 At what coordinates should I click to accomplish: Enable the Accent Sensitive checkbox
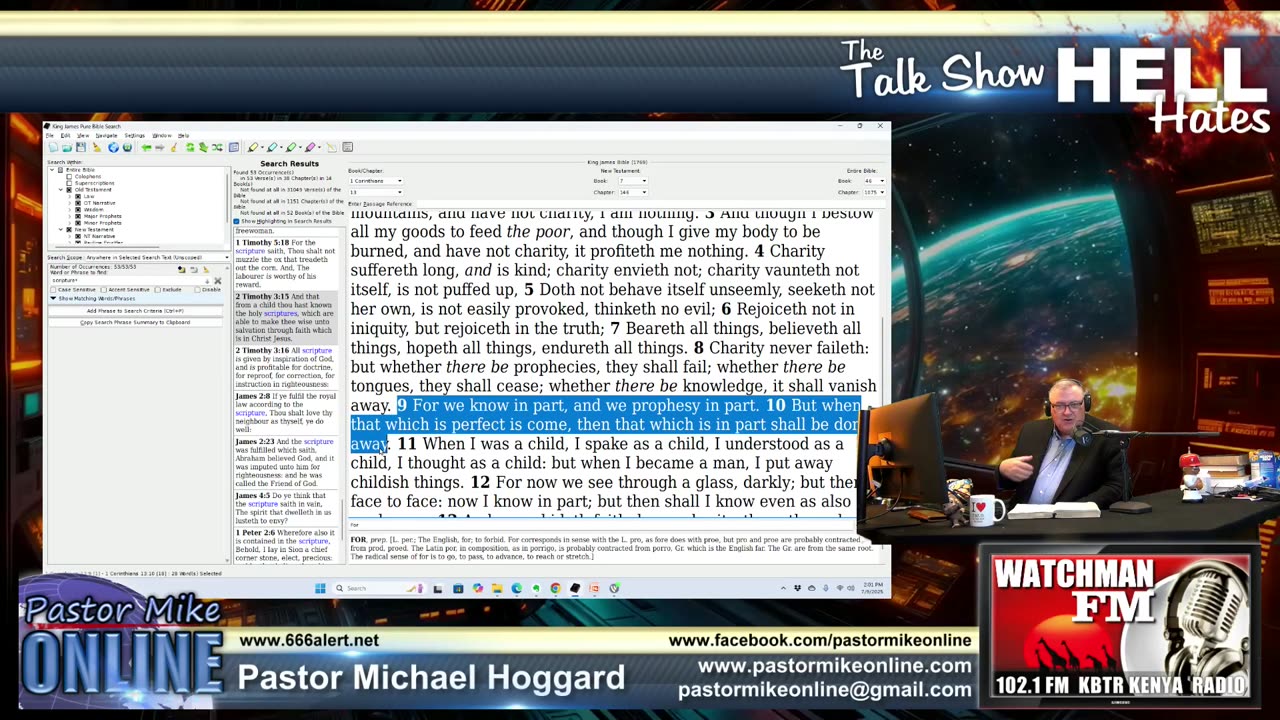pos(104,290)
